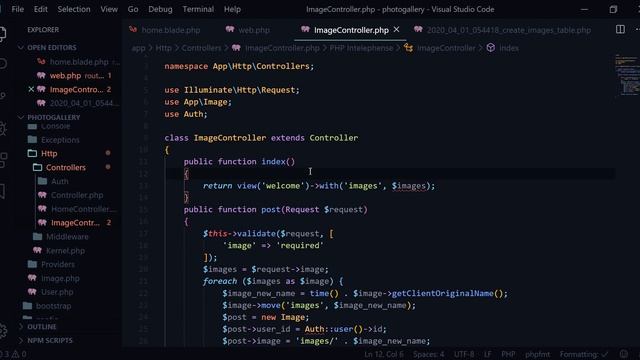Click the ImageController class breadcrumb

(x=446, y=48)
